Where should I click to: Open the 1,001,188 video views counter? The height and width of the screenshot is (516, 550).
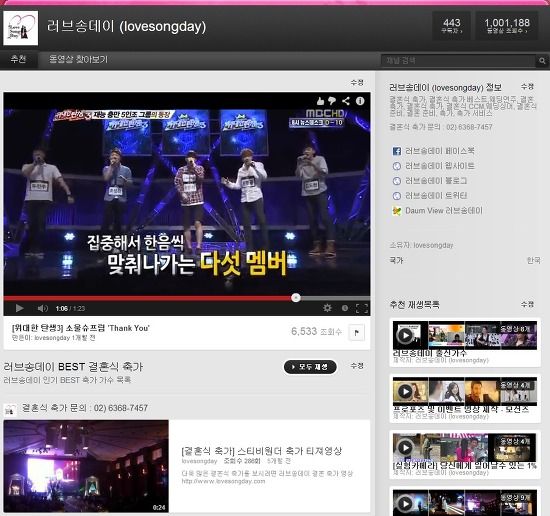tap(507, 26)
